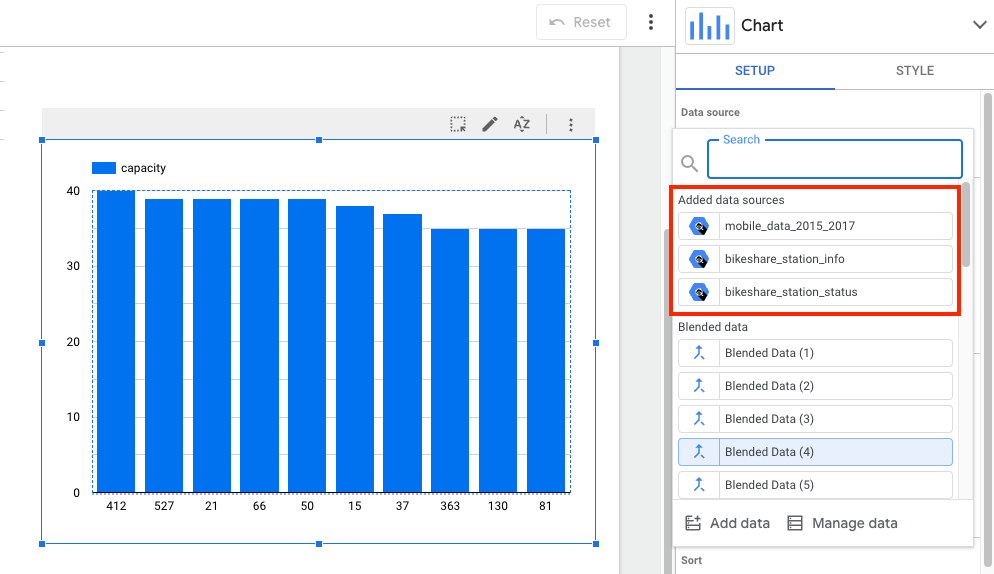Viewport: 994px width, 574px height.
Task: Select Blended Data (4)
Action: 815,452
